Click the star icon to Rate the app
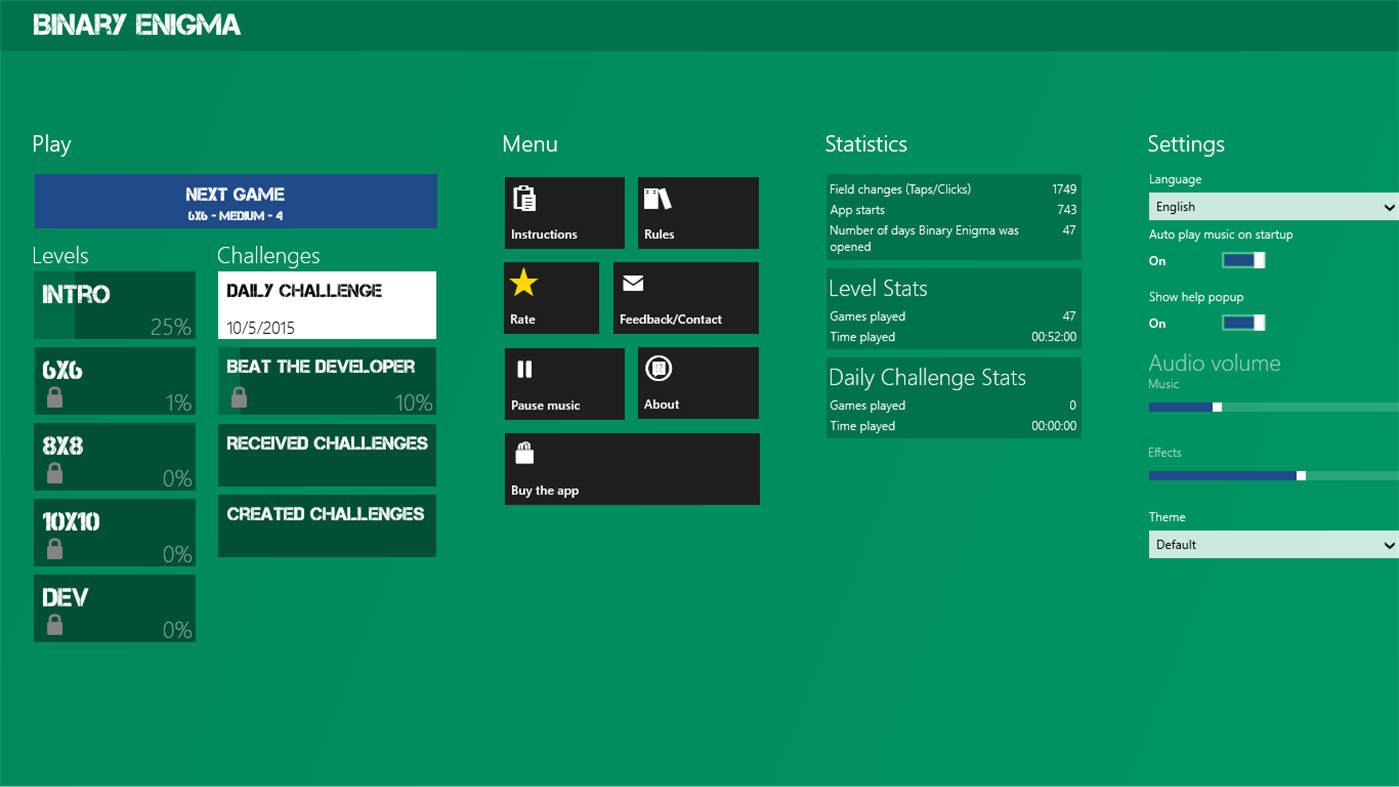This screenshot has width=1399, height=787. pyautogui.click(x=523, y=284)
